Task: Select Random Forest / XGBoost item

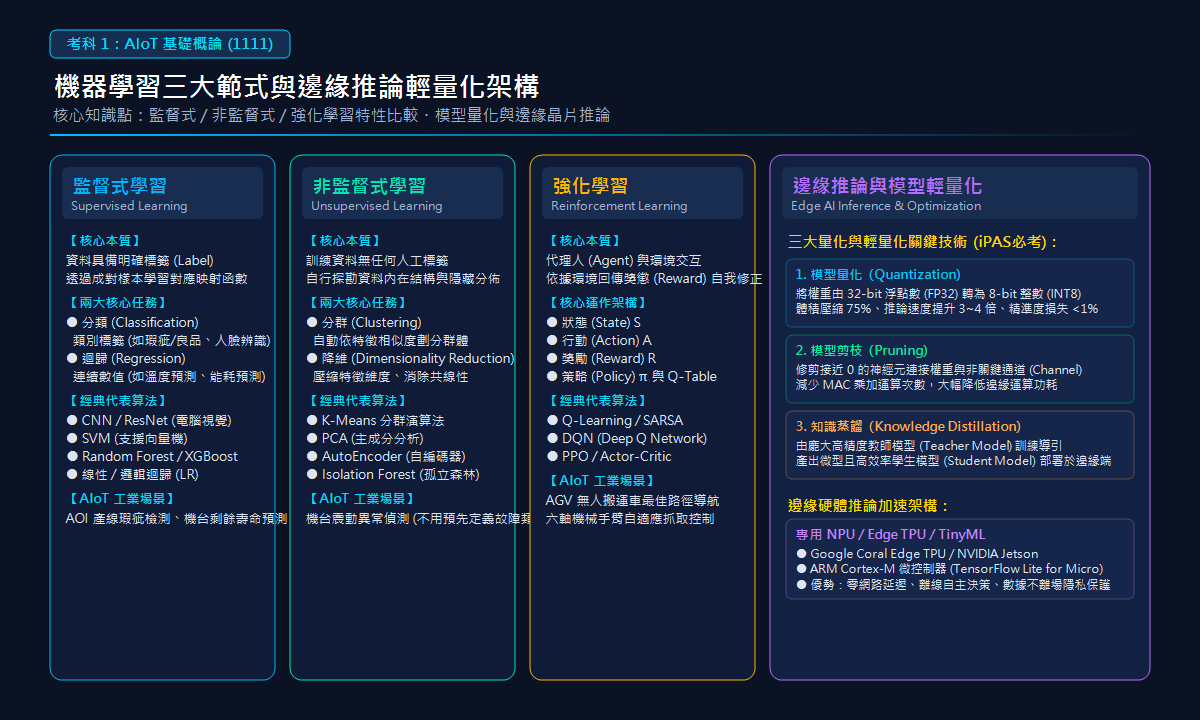Action: pos(152,456)
